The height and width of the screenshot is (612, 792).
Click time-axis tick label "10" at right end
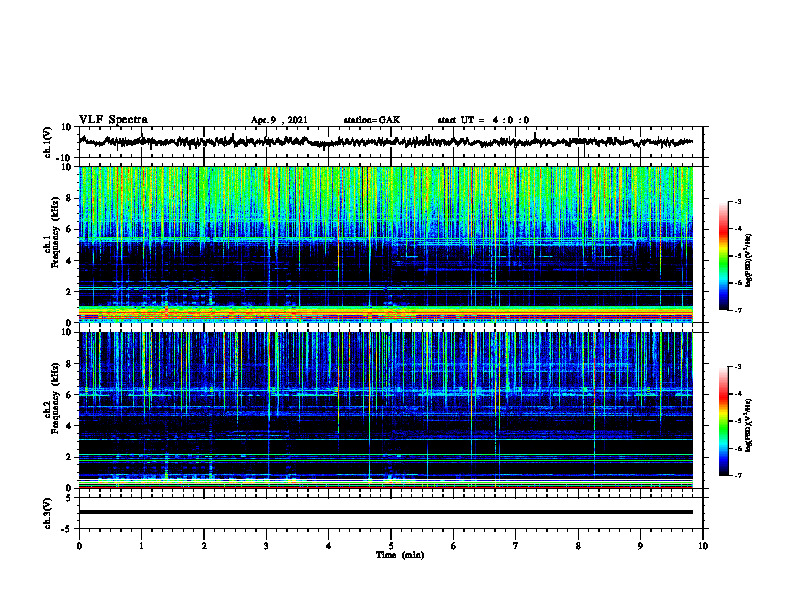tap(703, 546)
